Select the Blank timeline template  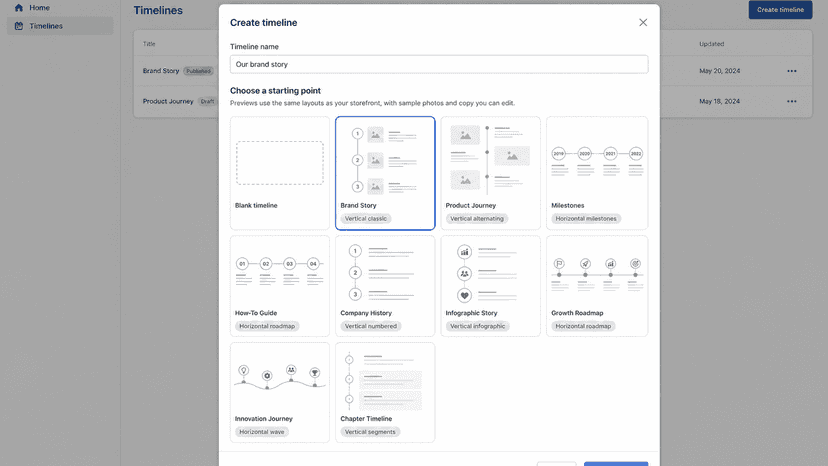pyautogui.click(x=280, y=173)
